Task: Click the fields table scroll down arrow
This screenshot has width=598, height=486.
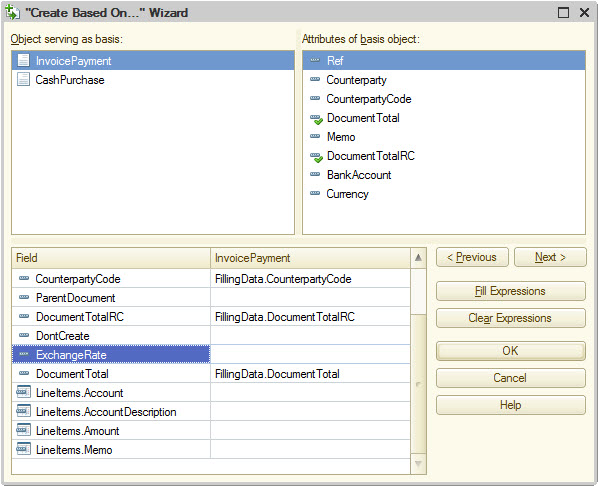Action: (418, 464)
